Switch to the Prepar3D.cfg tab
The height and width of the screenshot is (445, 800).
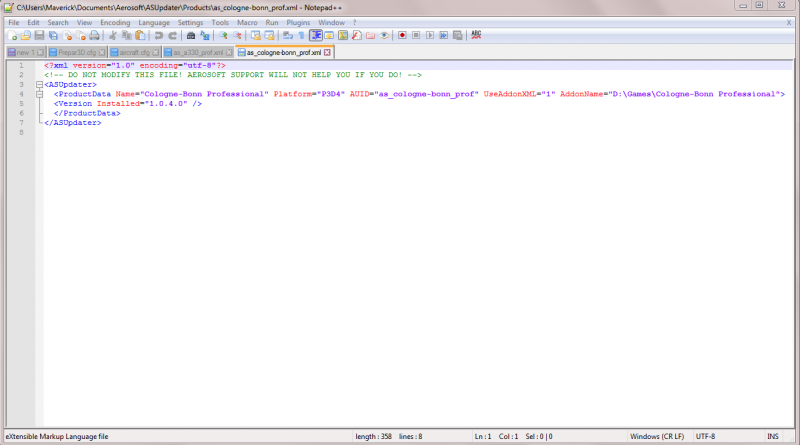[x=77, y=52]
